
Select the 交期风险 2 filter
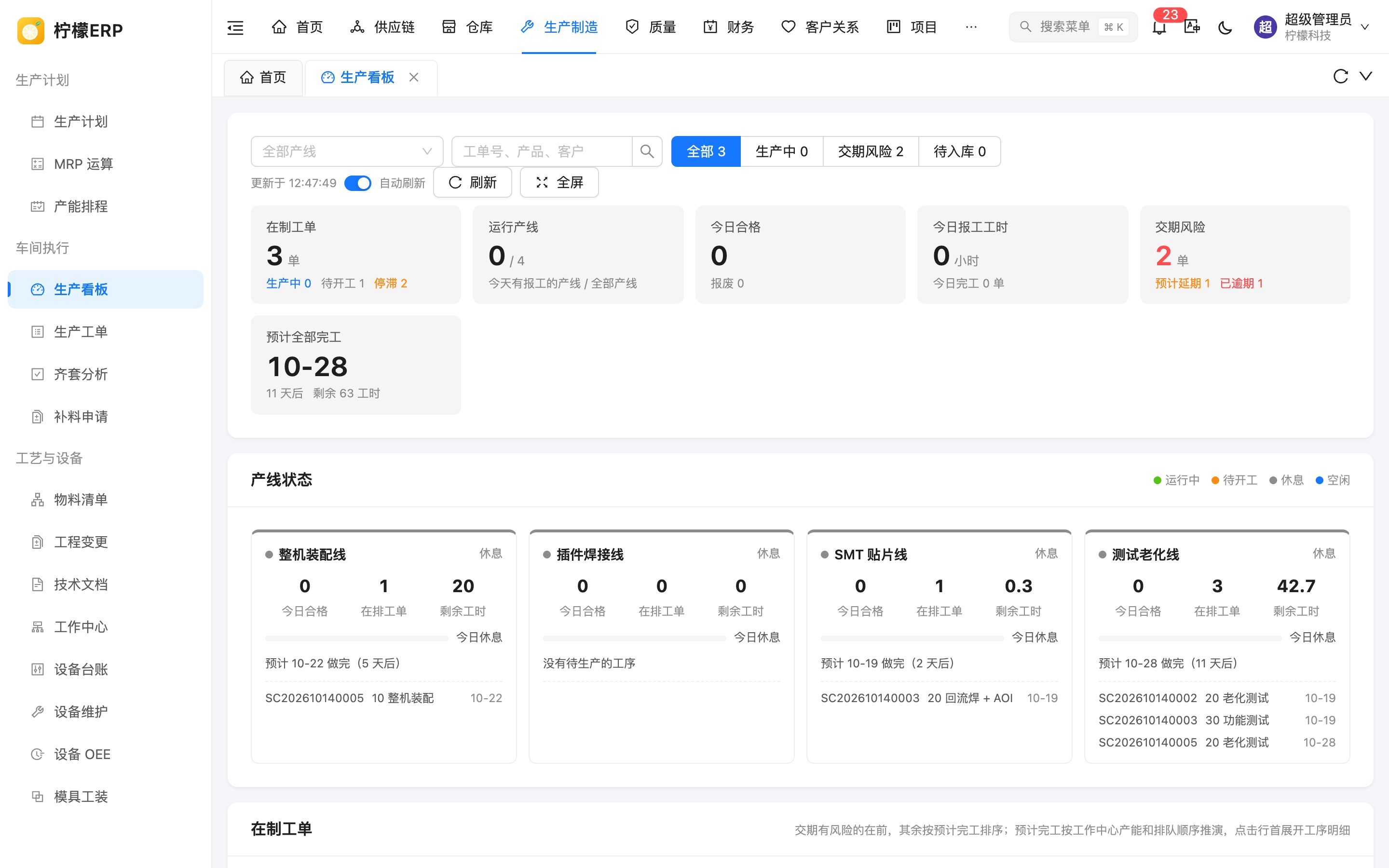click(871, 151)
